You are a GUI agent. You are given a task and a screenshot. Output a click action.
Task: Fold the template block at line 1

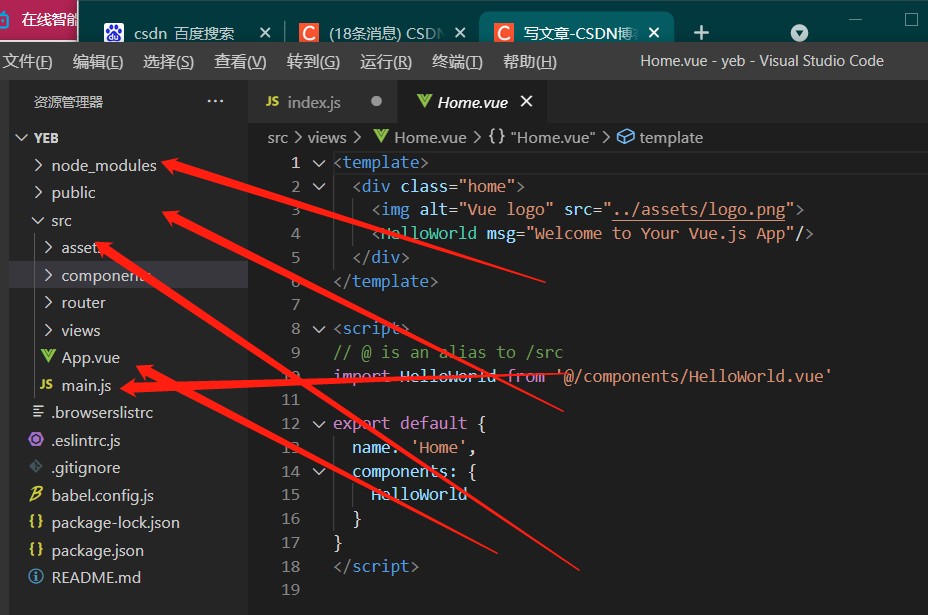[x=319, y=163]
